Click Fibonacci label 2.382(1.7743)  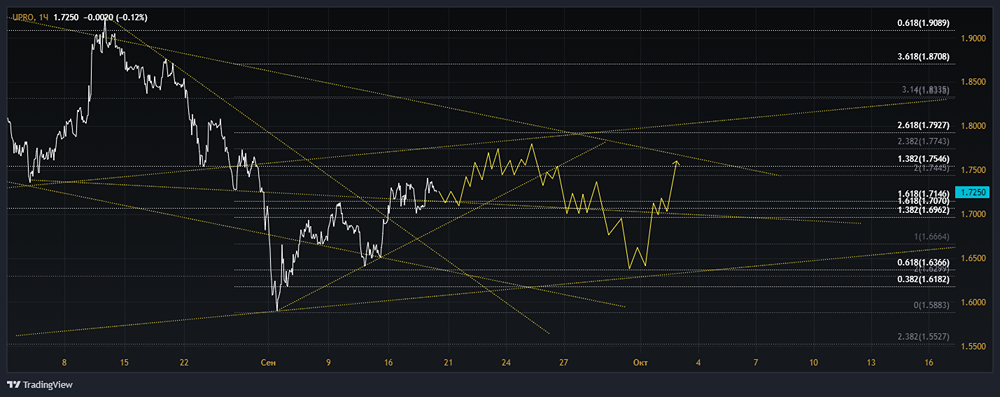(x=924, y=141)
